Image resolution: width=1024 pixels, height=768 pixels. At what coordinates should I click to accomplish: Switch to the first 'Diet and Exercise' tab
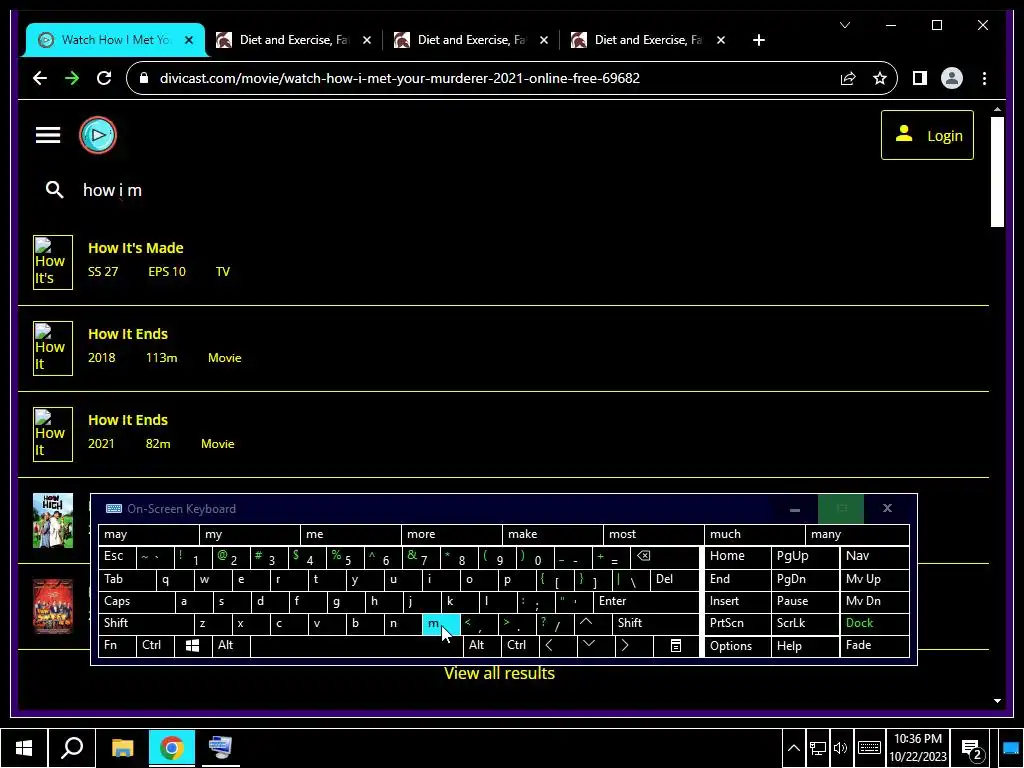click(x=294, y=40)
